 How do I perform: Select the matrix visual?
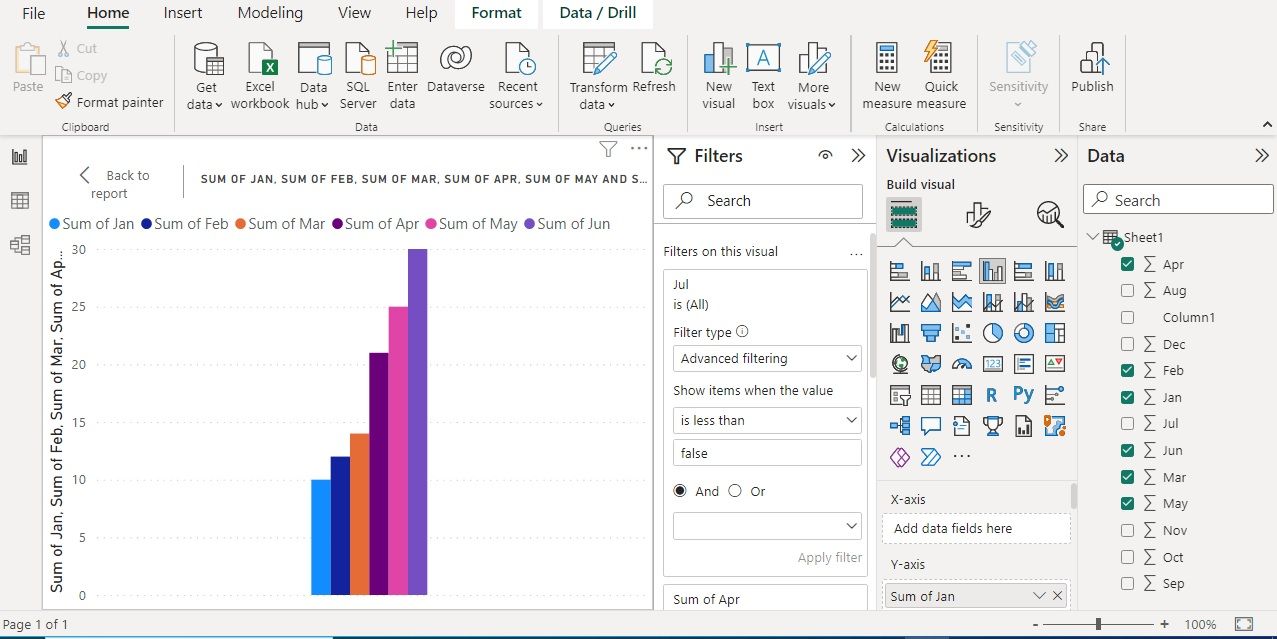pos(961,394)
